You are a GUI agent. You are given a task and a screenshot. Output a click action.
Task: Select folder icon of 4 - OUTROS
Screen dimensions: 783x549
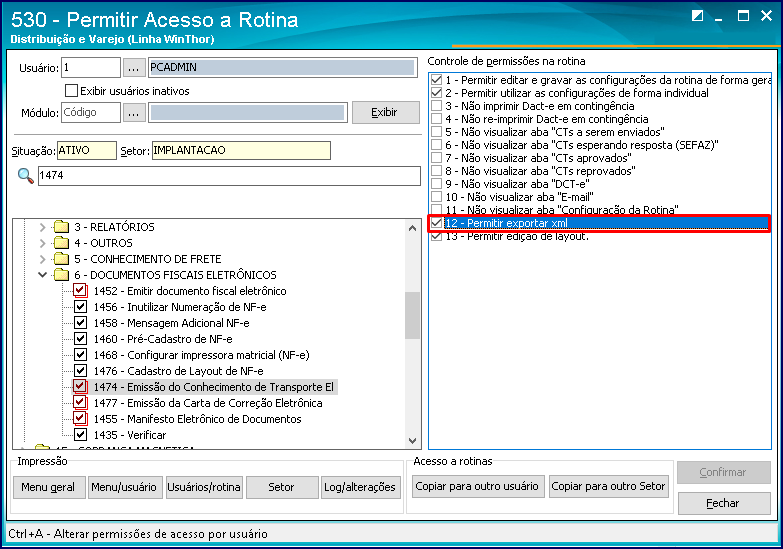coord(61,243)
